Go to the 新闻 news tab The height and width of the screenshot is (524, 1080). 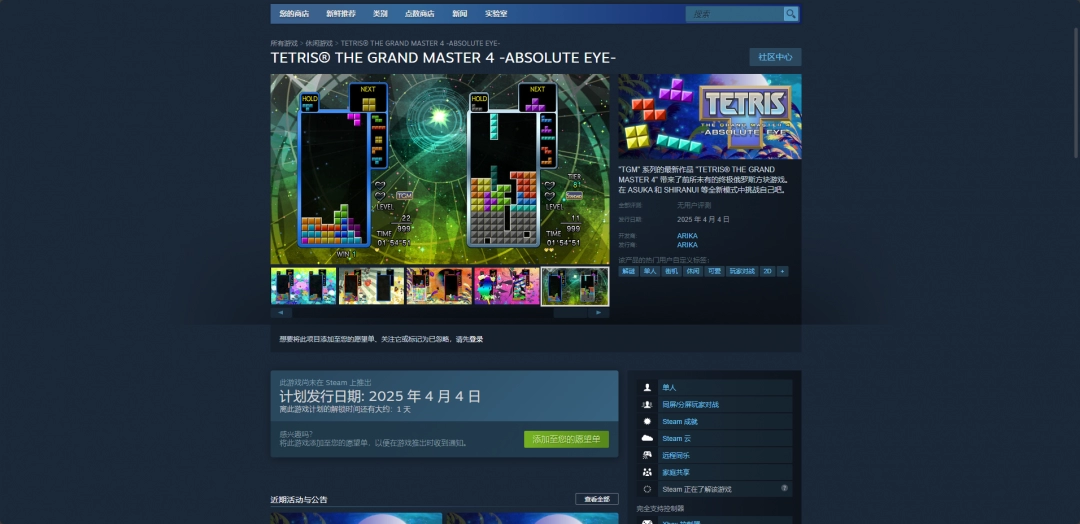pyautogui.click(x=459, y=14)
